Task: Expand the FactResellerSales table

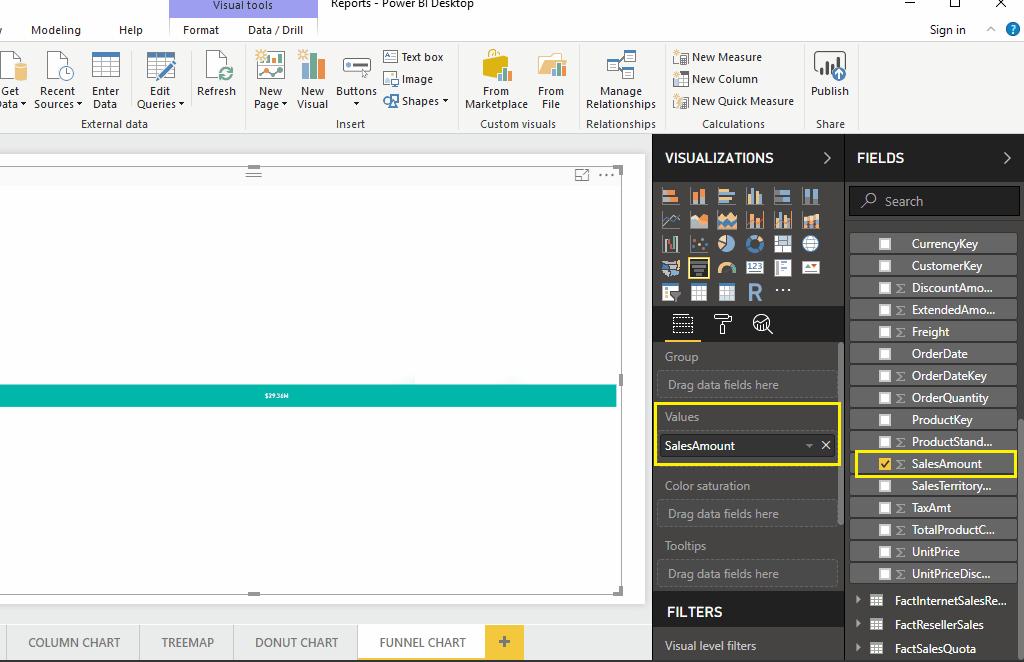Action: pyautogui.click(x=859, y=624)
